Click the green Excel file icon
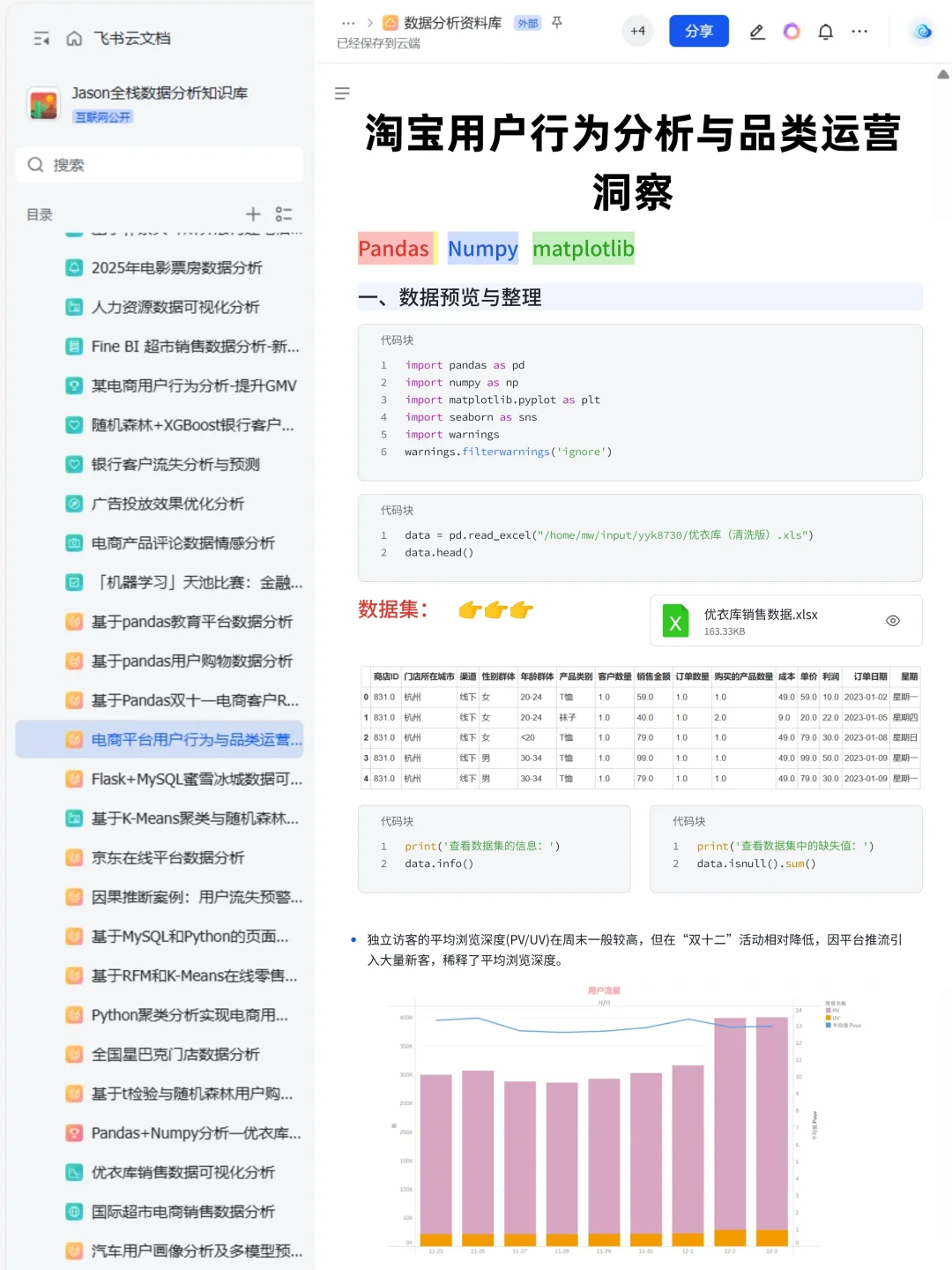 point(676,621)
